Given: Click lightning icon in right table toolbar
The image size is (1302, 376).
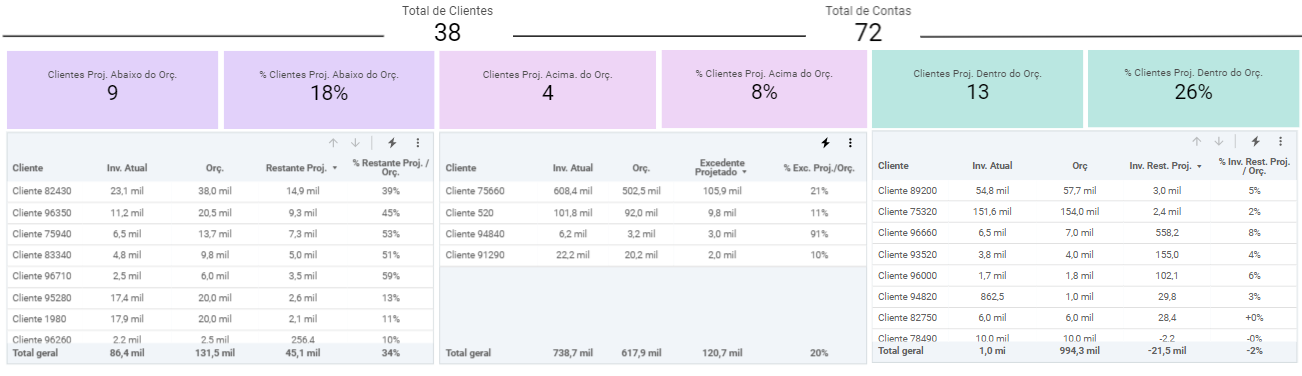Looking at the screenshot, I should click(x=1256, y=142).
